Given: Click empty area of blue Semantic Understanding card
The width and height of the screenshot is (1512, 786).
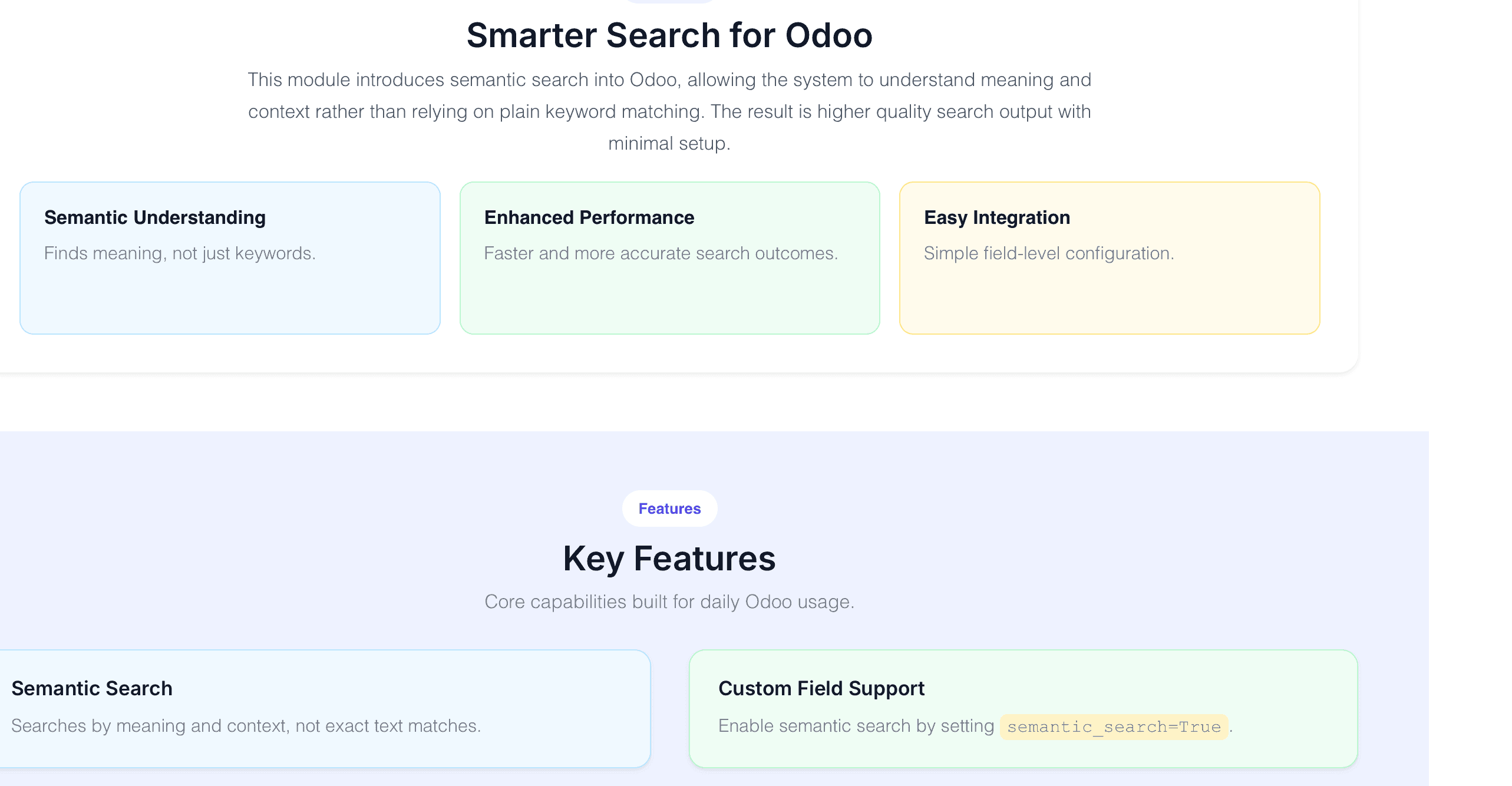Looking at the screenshot, I should 230,300.
